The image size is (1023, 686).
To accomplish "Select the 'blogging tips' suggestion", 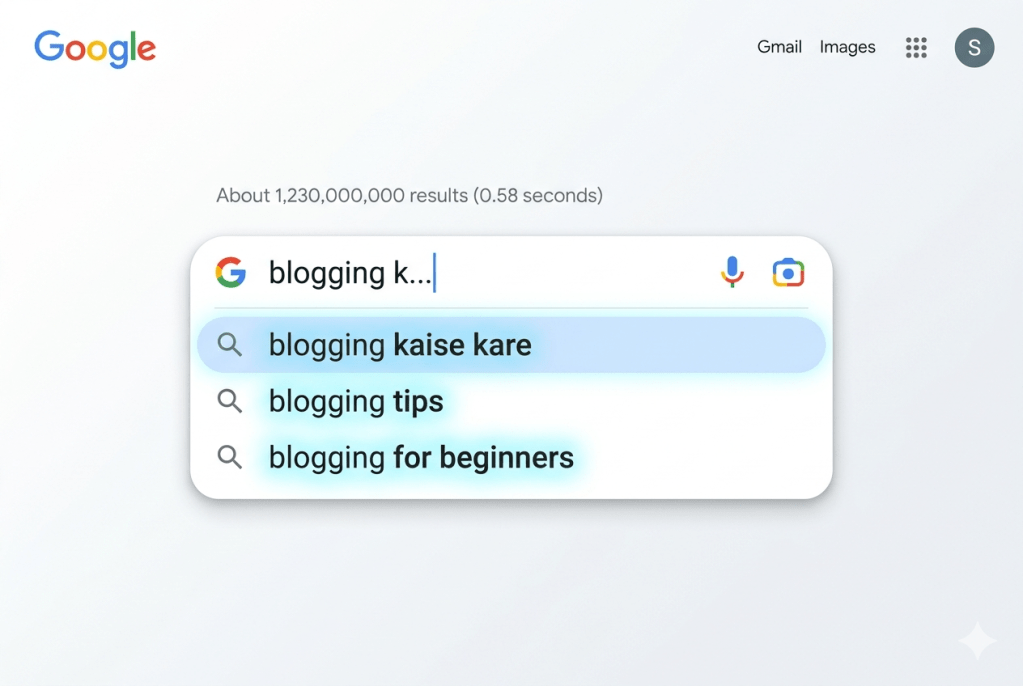I will click(x=355, y=401).
